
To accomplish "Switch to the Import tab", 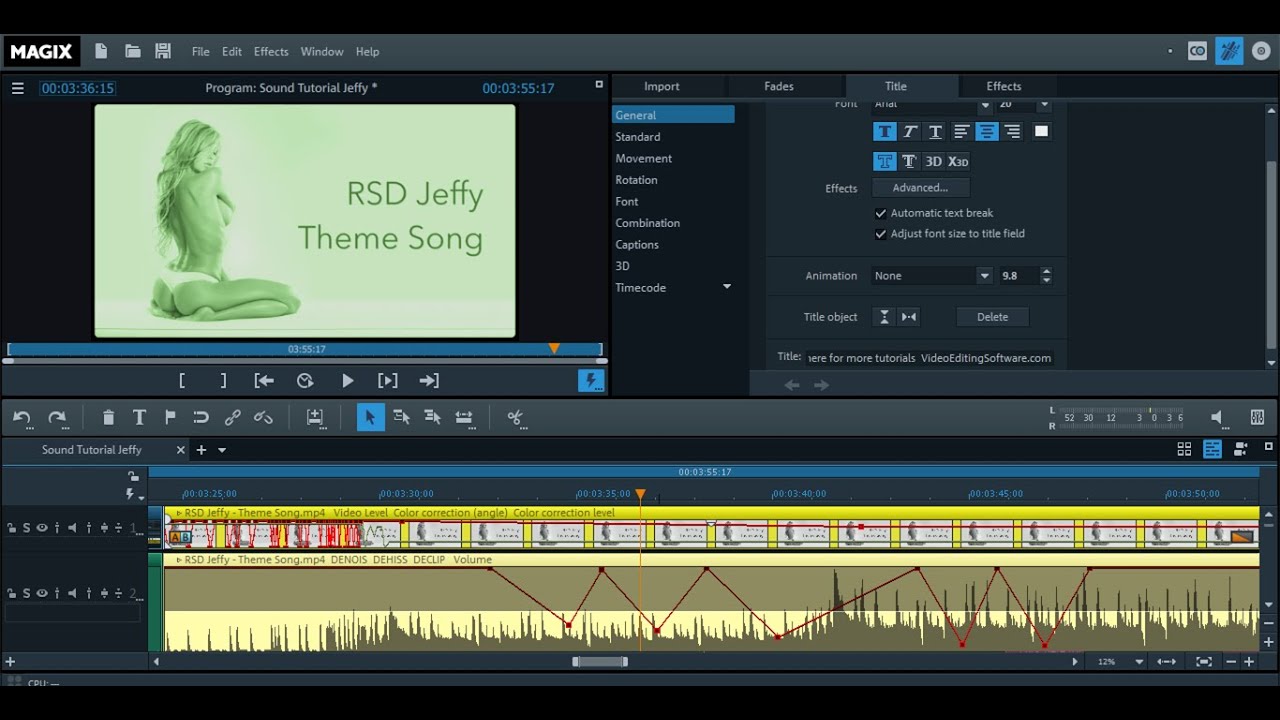I will (662, 86).
